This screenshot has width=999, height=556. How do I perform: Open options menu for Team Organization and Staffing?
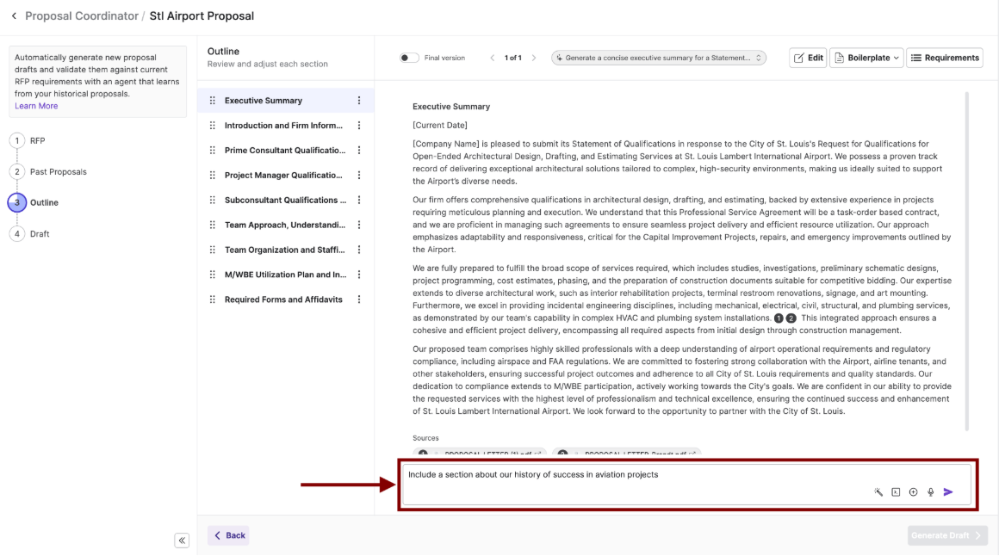click(359, 250)
